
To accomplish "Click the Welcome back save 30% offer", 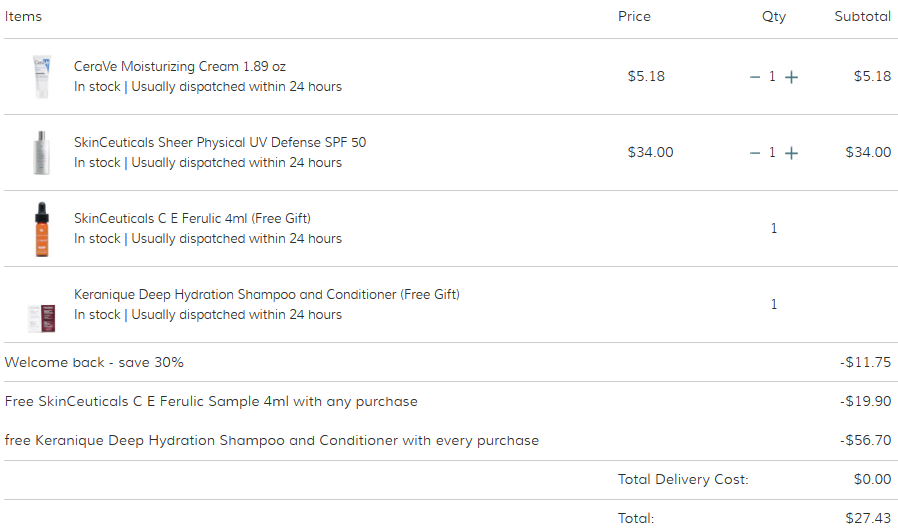I will point(94,362).
